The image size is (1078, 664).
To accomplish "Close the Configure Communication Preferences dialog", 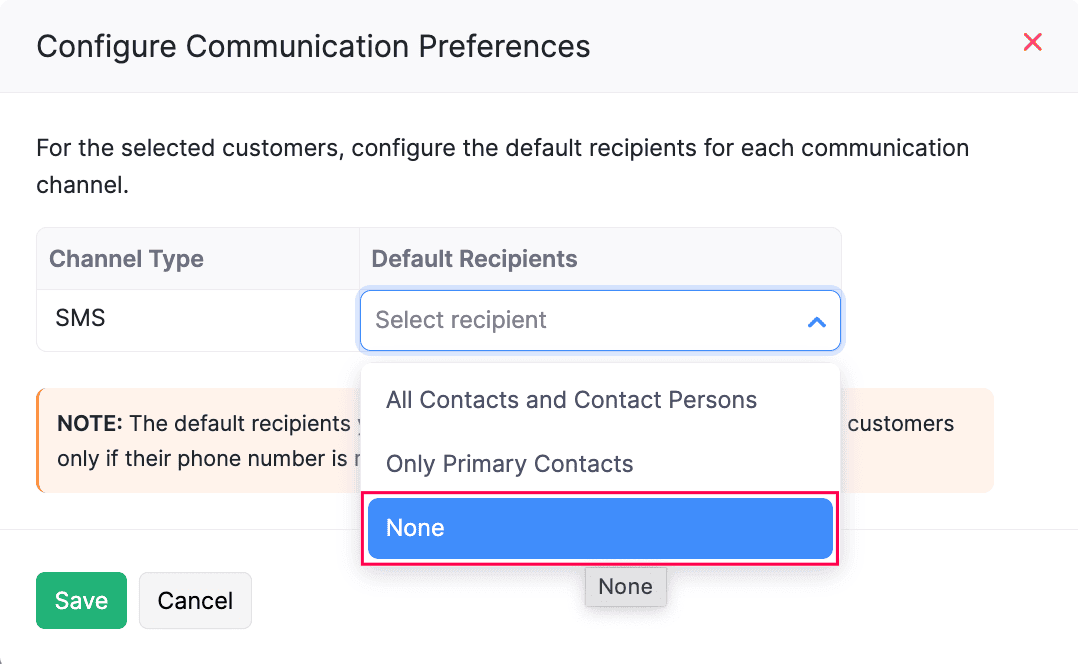I will click(x=1032, y=42).
